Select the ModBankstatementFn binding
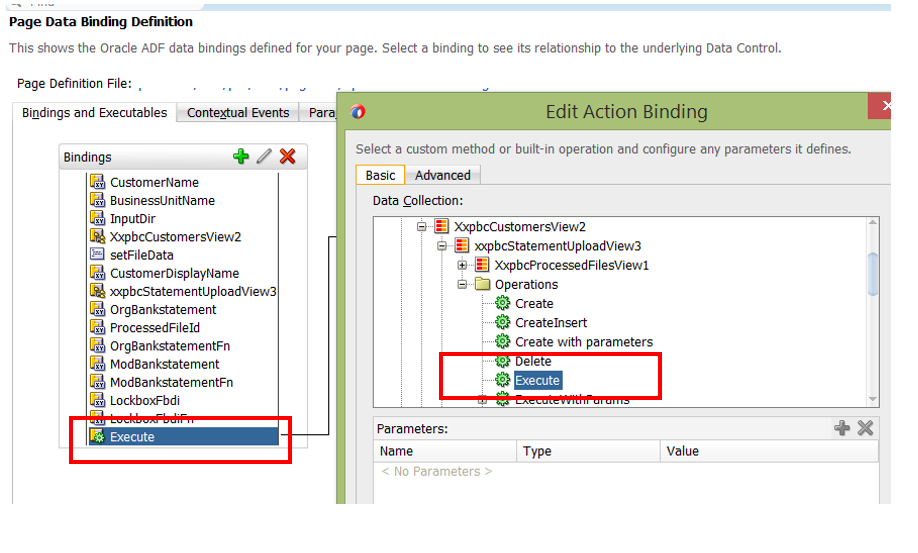This screenshot has width=918, height=553. pyautogui.click(x=172, y=382)
